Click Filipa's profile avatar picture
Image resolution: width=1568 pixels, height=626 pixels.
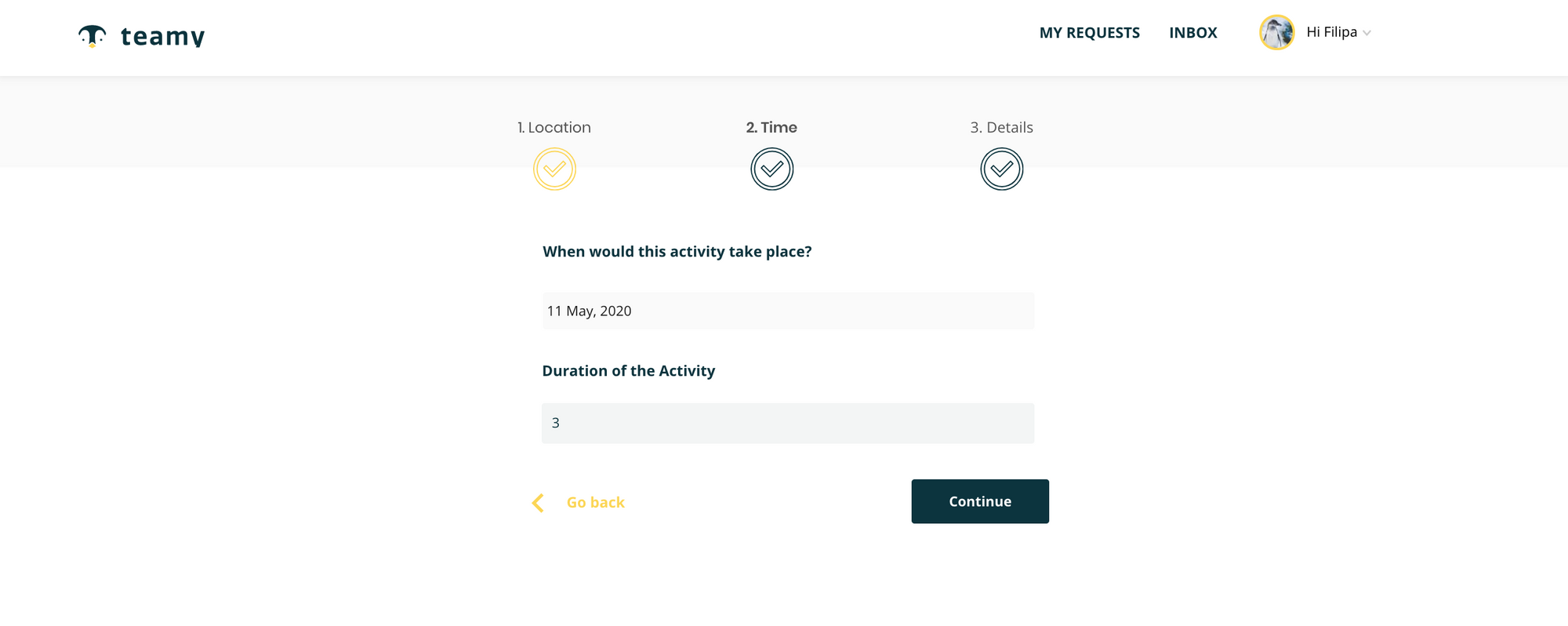click(1276, 33)
